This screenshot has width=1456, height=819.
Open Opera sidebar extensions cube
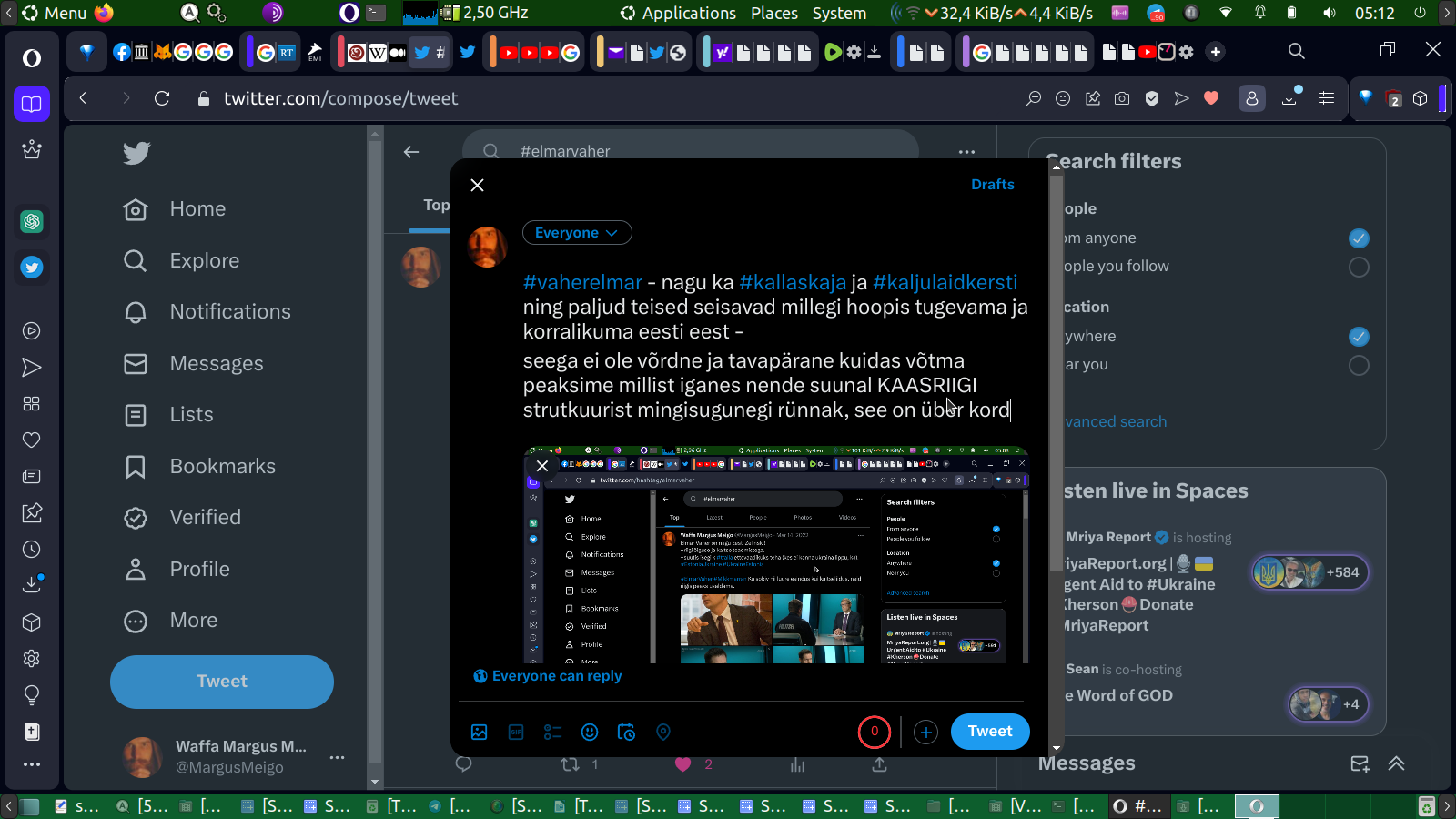point(32,622)
